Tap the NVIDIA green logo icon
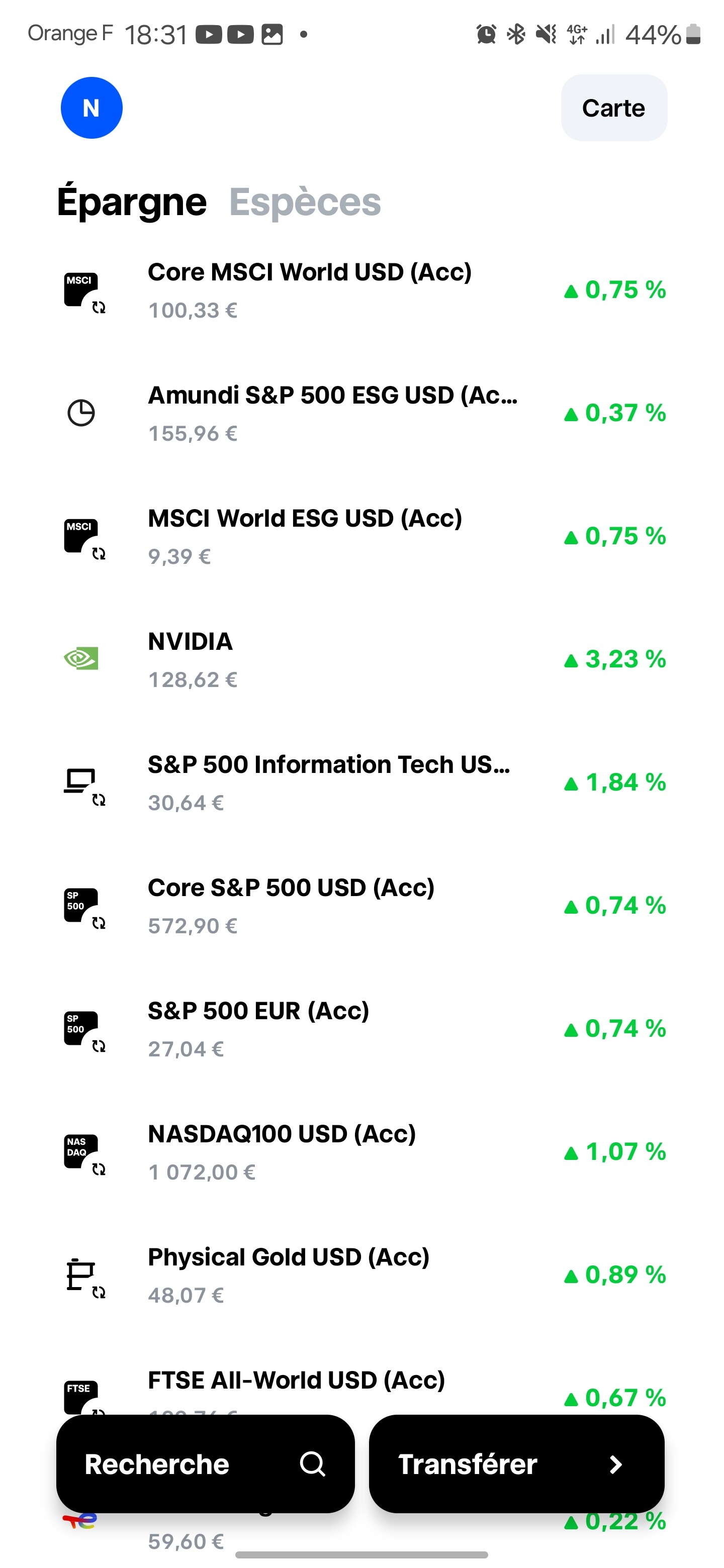 [x=81, y=658]
